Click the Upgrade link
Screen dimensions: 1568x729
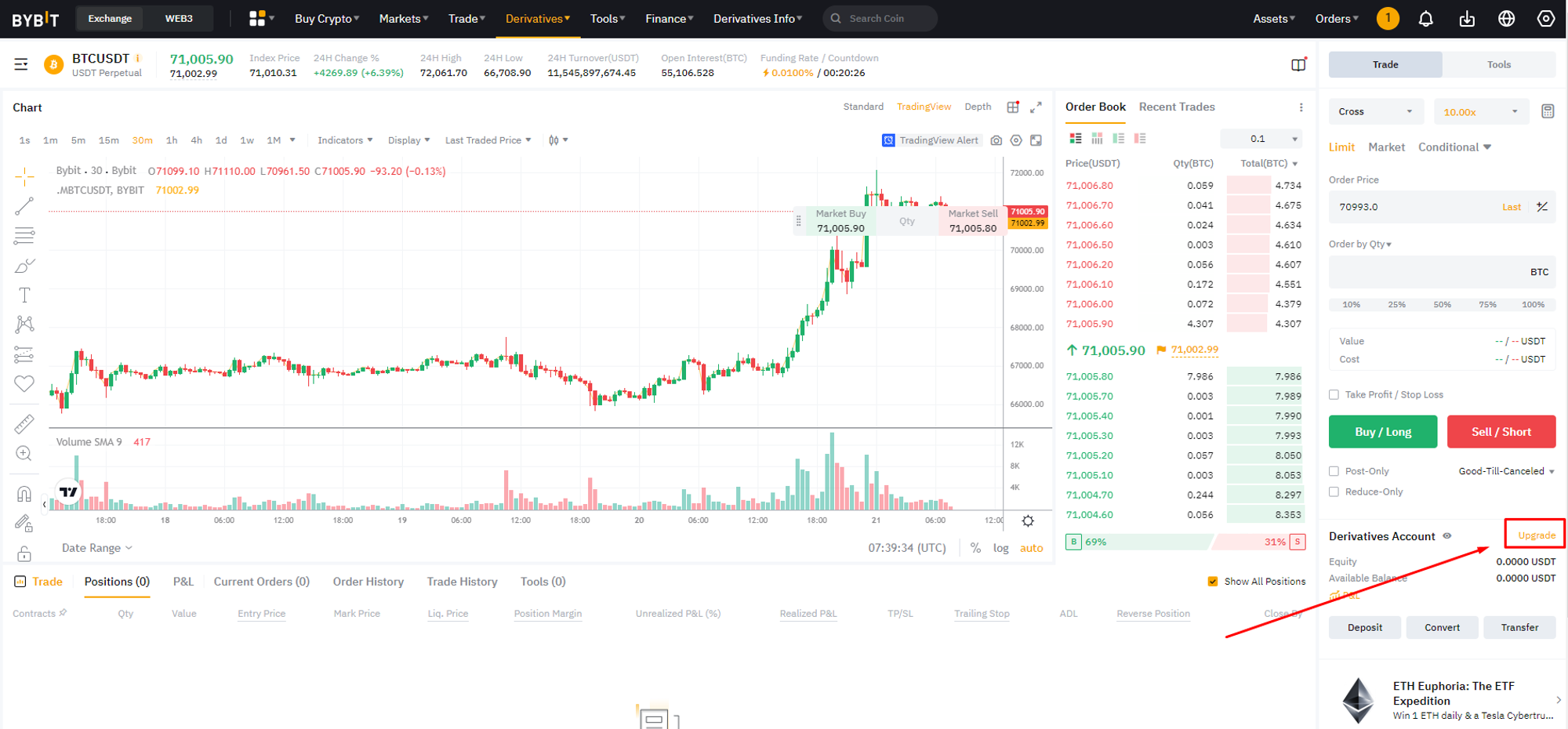[x=1536, y=535]
